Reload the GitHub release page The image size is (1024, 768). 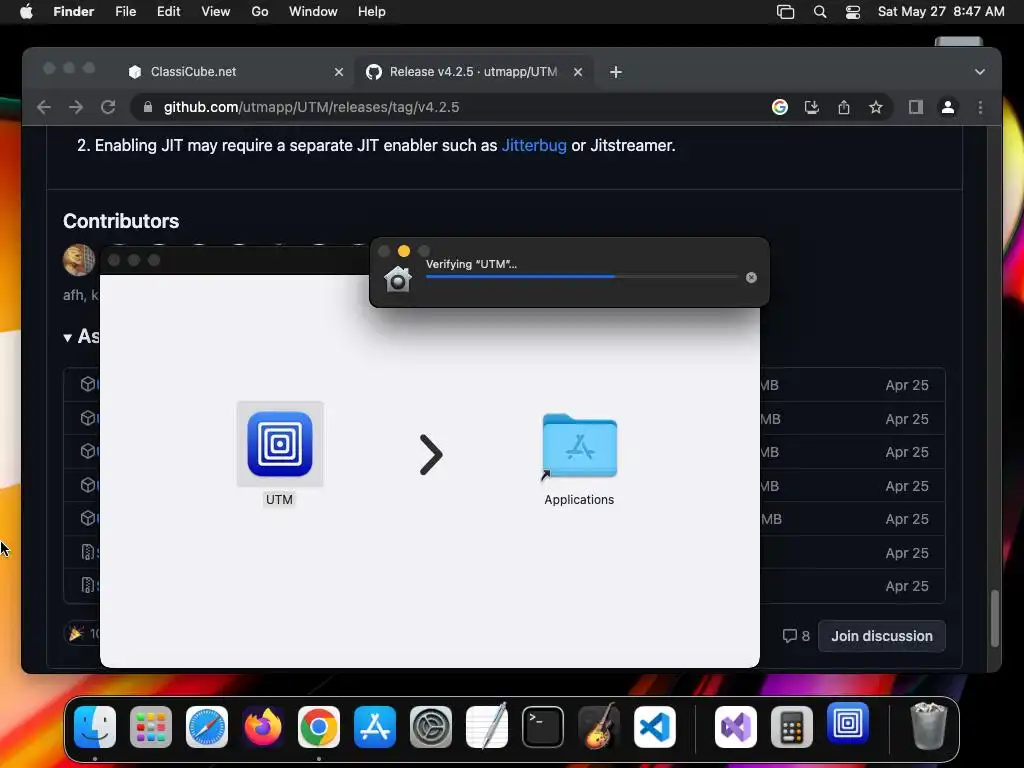pos(108,107)
